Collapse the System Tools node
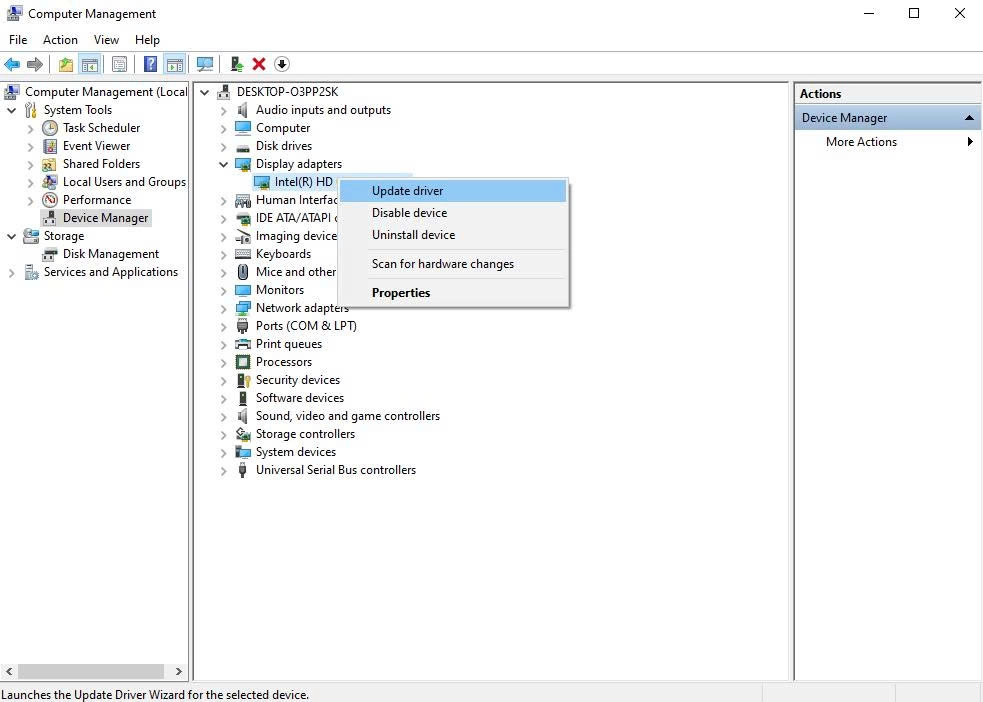 pos(11,110)
